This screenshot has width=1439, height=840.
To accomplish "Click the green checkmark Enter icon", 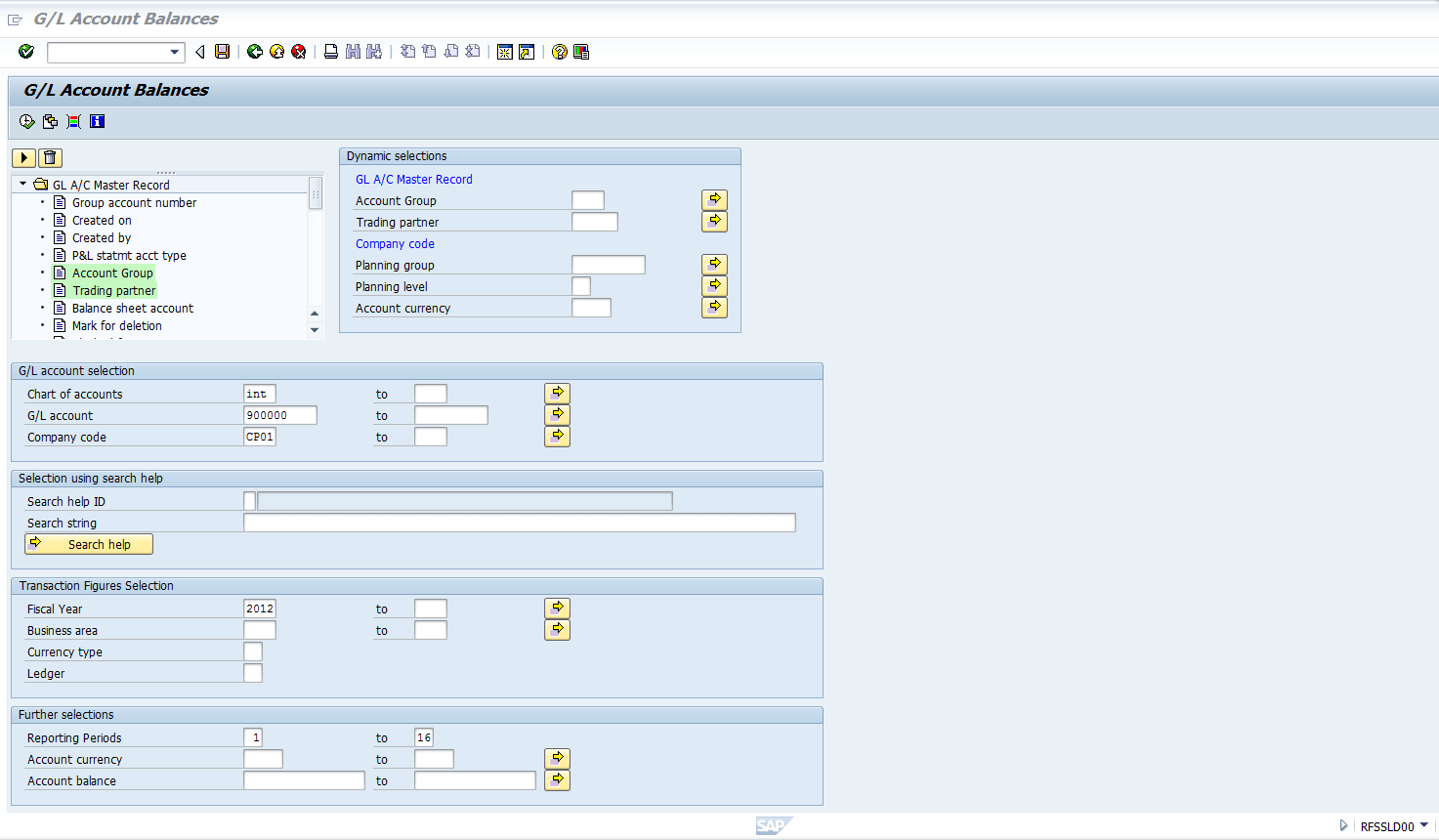I will tap(25, 51).
